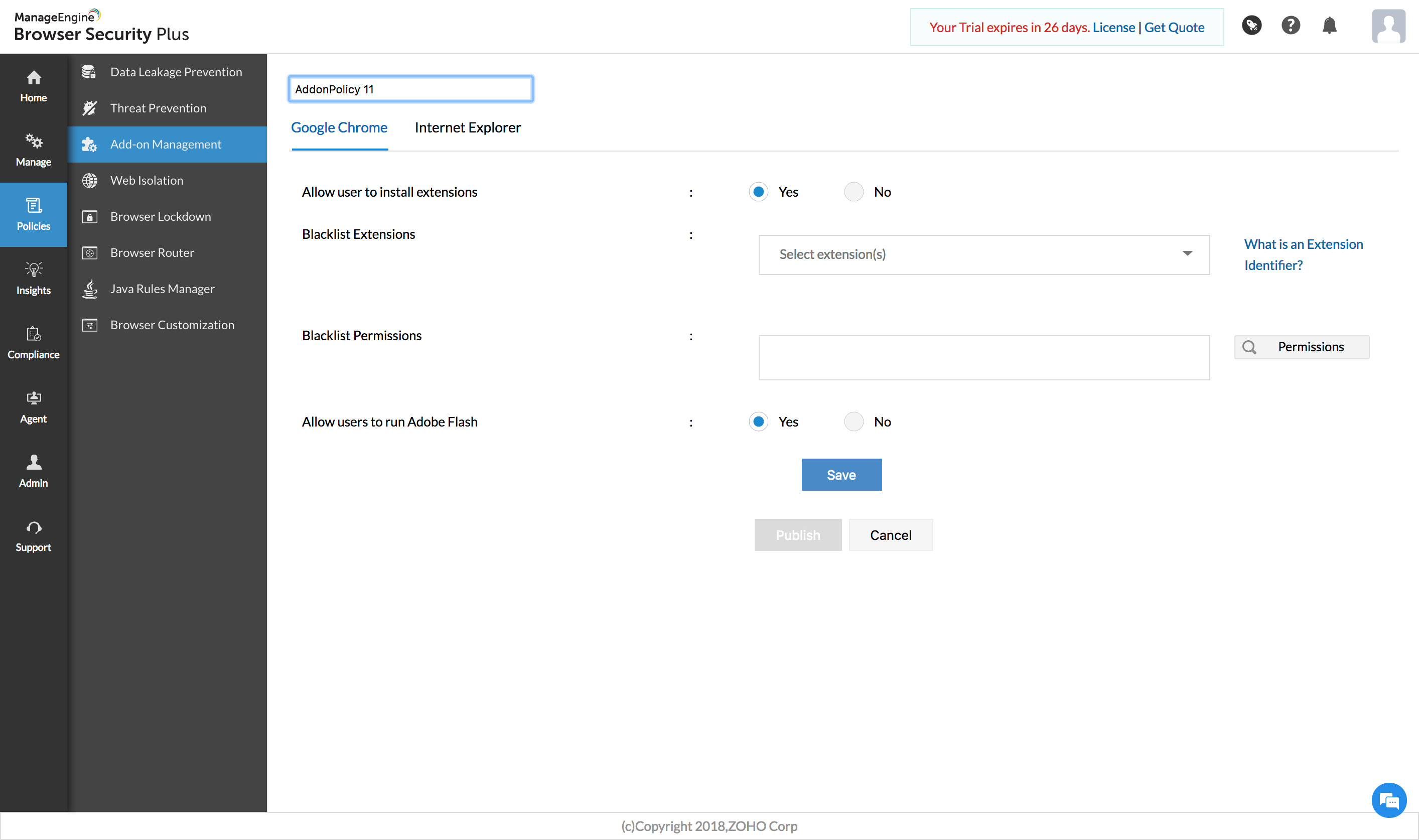Click the Data Leakage Prevention icon
1419x840 pixels.
click(89, 72)
